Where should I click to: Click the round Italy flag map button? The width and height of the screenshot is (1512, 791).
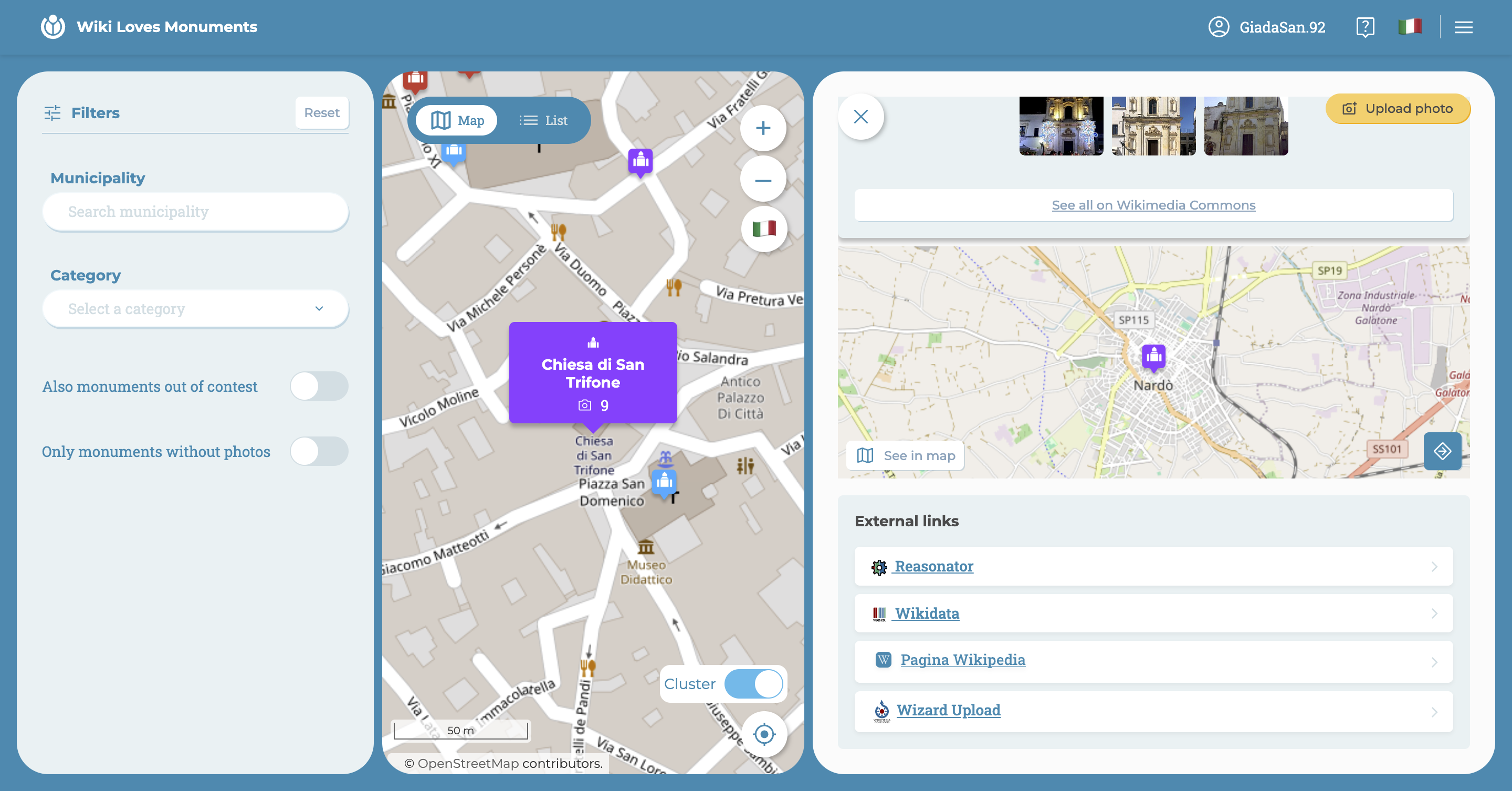click(764, 228)
